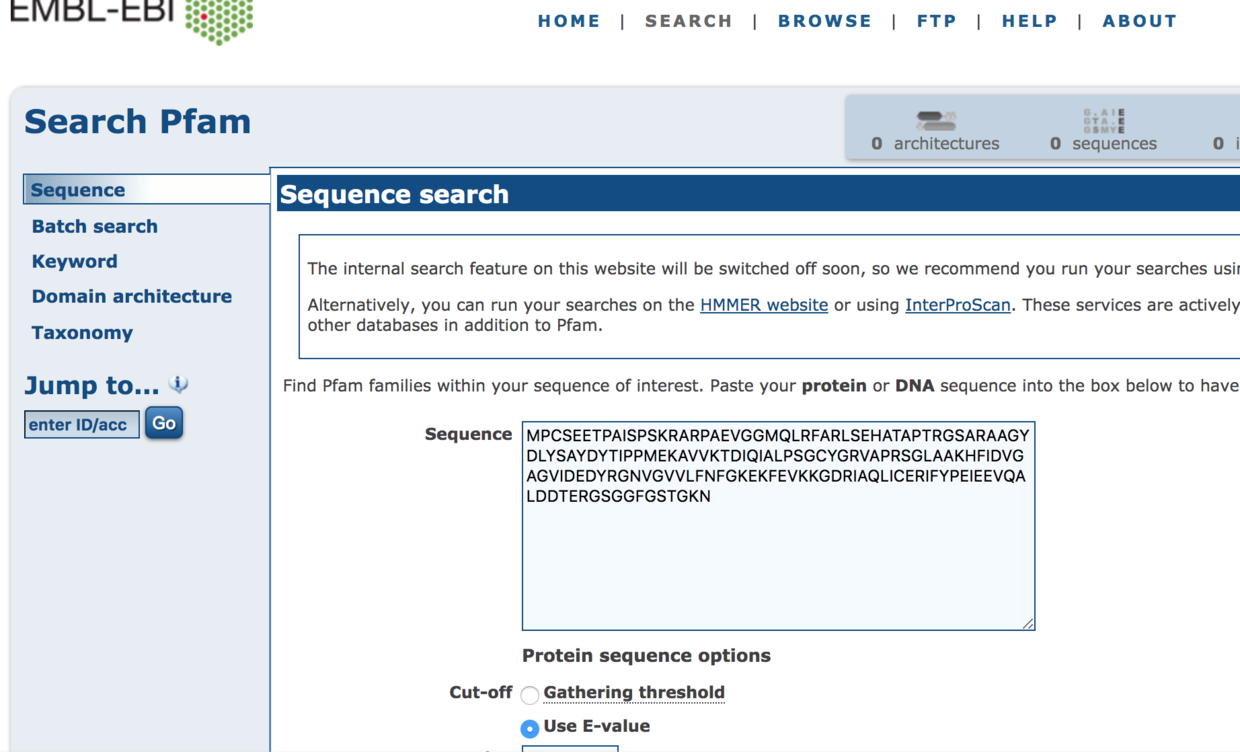Click the EMBL-EBI hexagon logo
Image resolution: width=1240 pixels, height=752 pixels.
point(219,20)
